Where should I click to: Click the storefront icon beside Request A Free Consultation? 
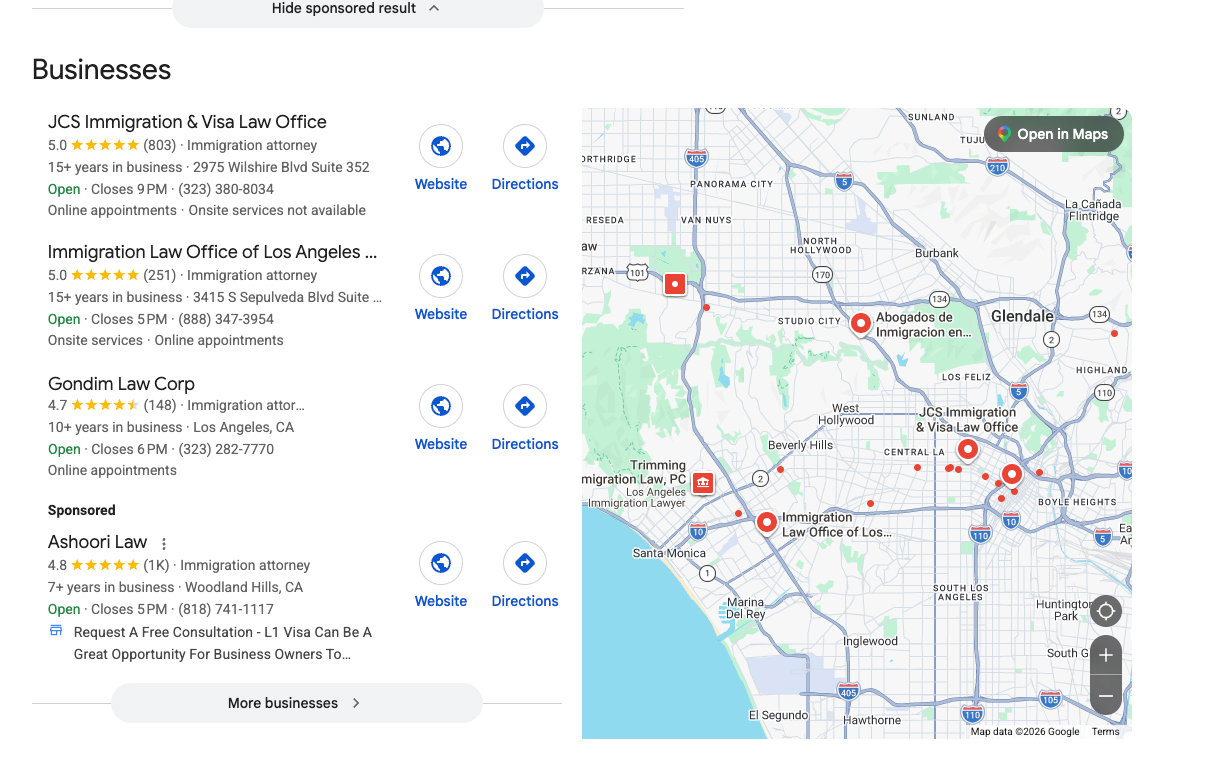tap(56, 631)
